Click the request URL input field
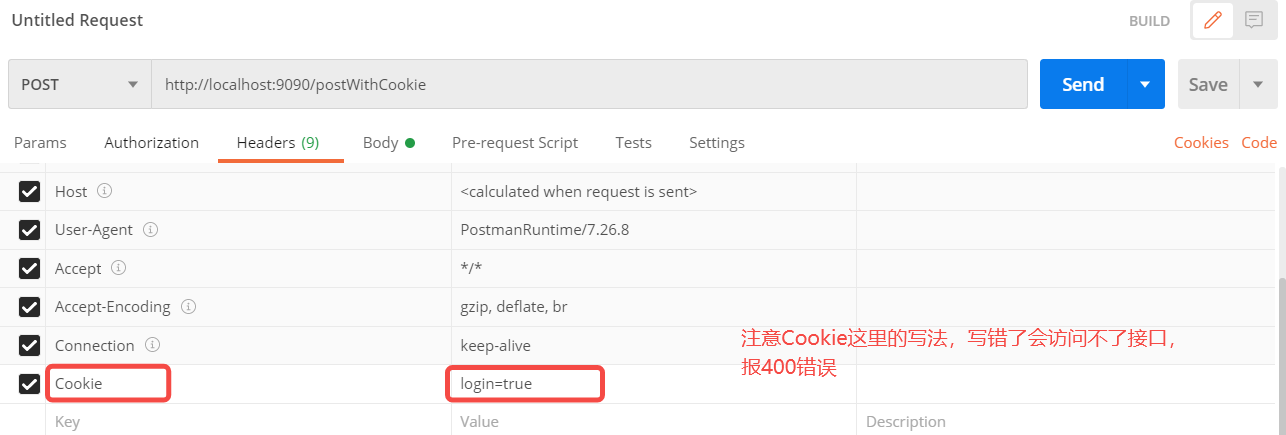Screen dimensions: 1286x435 tap(590, 85)
